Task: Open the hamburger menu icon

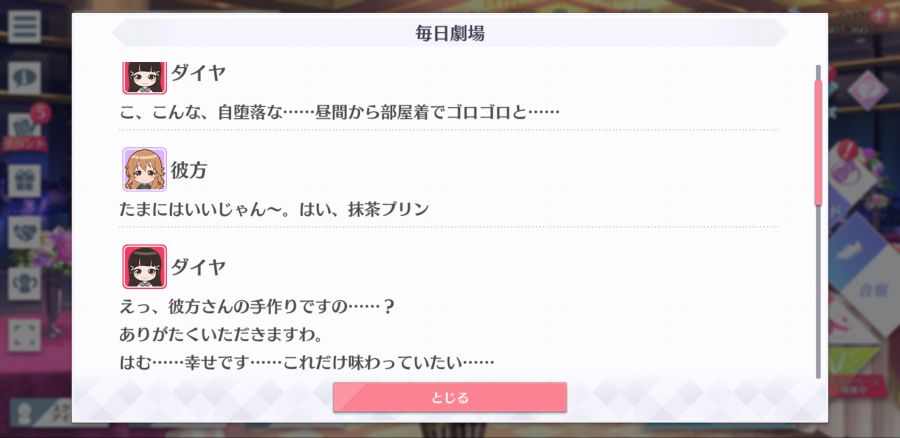Action: tap(24, 26)
